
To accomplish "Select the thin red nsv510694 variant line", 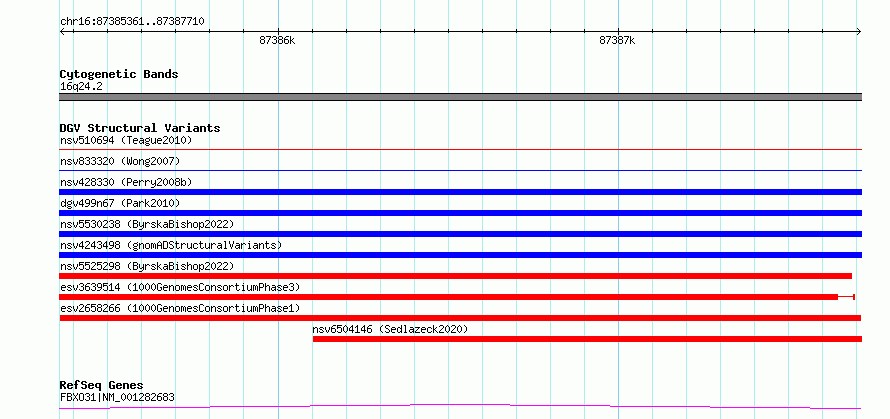I will (x=460, y=150).
